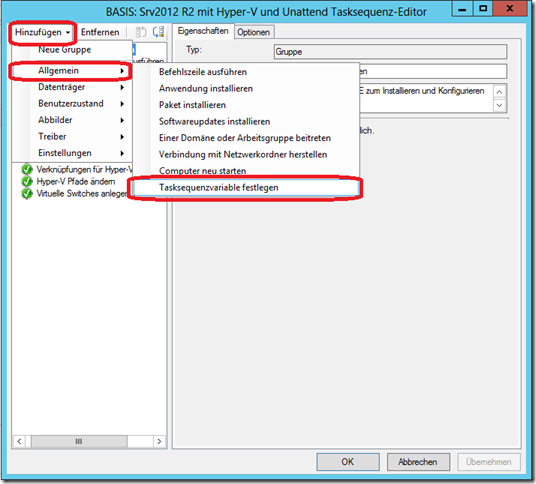This screenshot has height=484, width=536.
Task: Switch to the Eigenschaften tab
Action: pyautogui.click(x=203, y=31)
